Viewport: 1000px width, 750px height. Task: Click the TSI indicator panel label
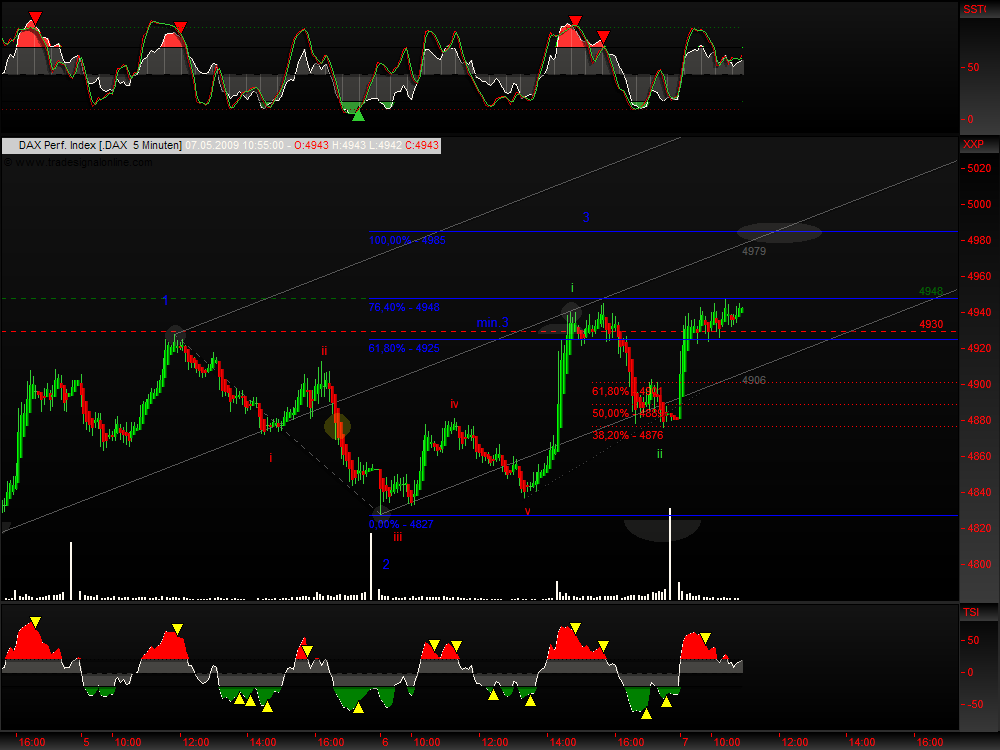(971, 610)
